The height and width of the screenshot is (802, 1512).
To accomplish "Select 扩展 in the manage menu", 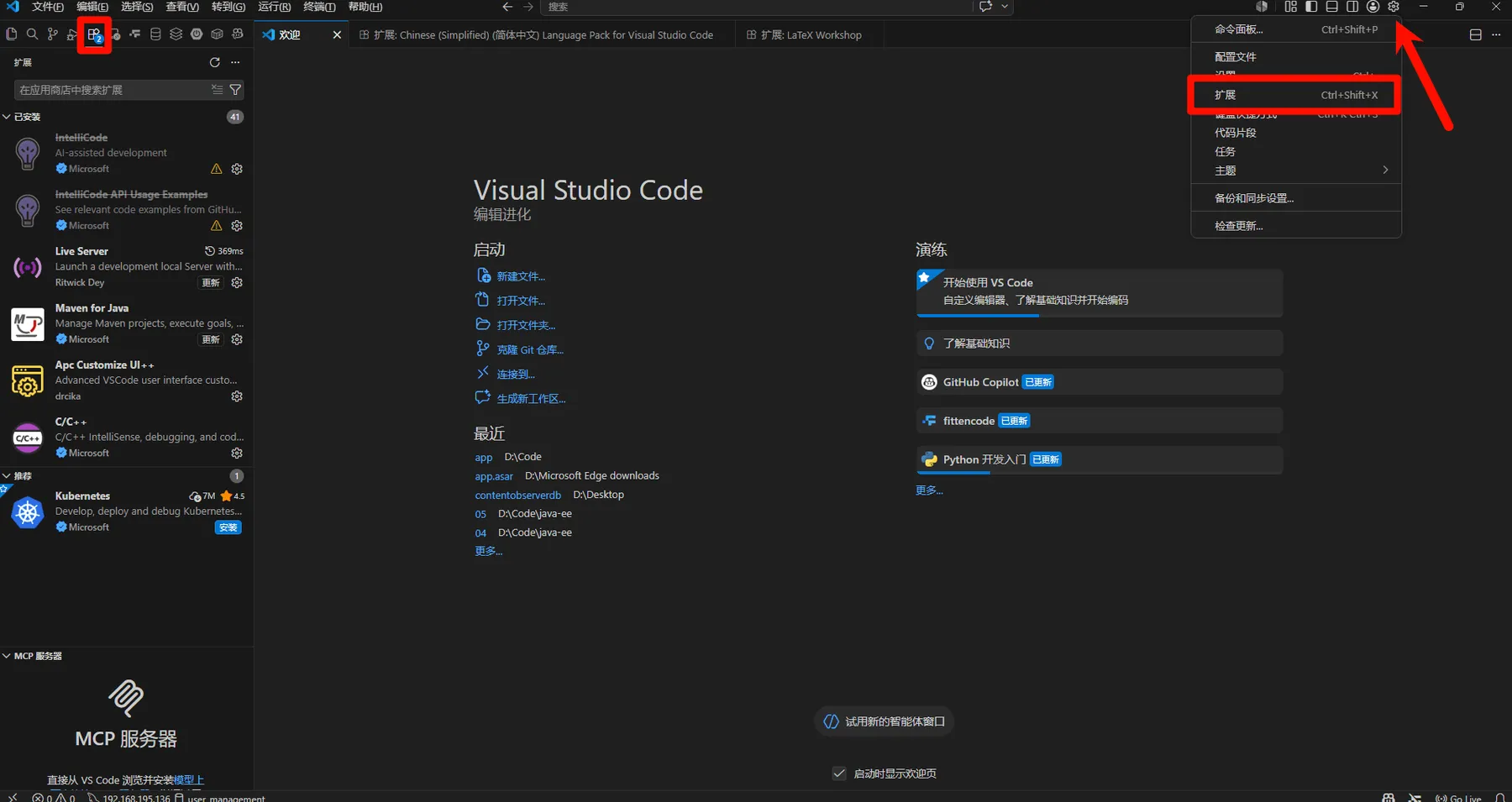I will point(1296,95).
